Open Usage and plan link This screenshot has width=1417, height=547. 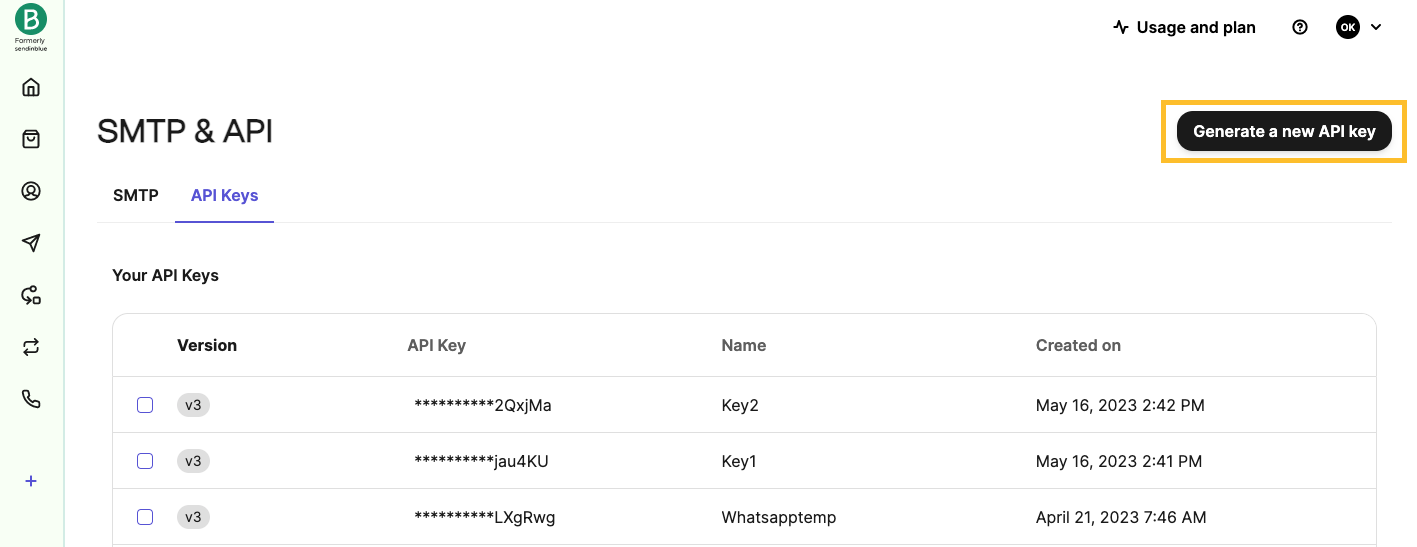[x=1184, y=28]
